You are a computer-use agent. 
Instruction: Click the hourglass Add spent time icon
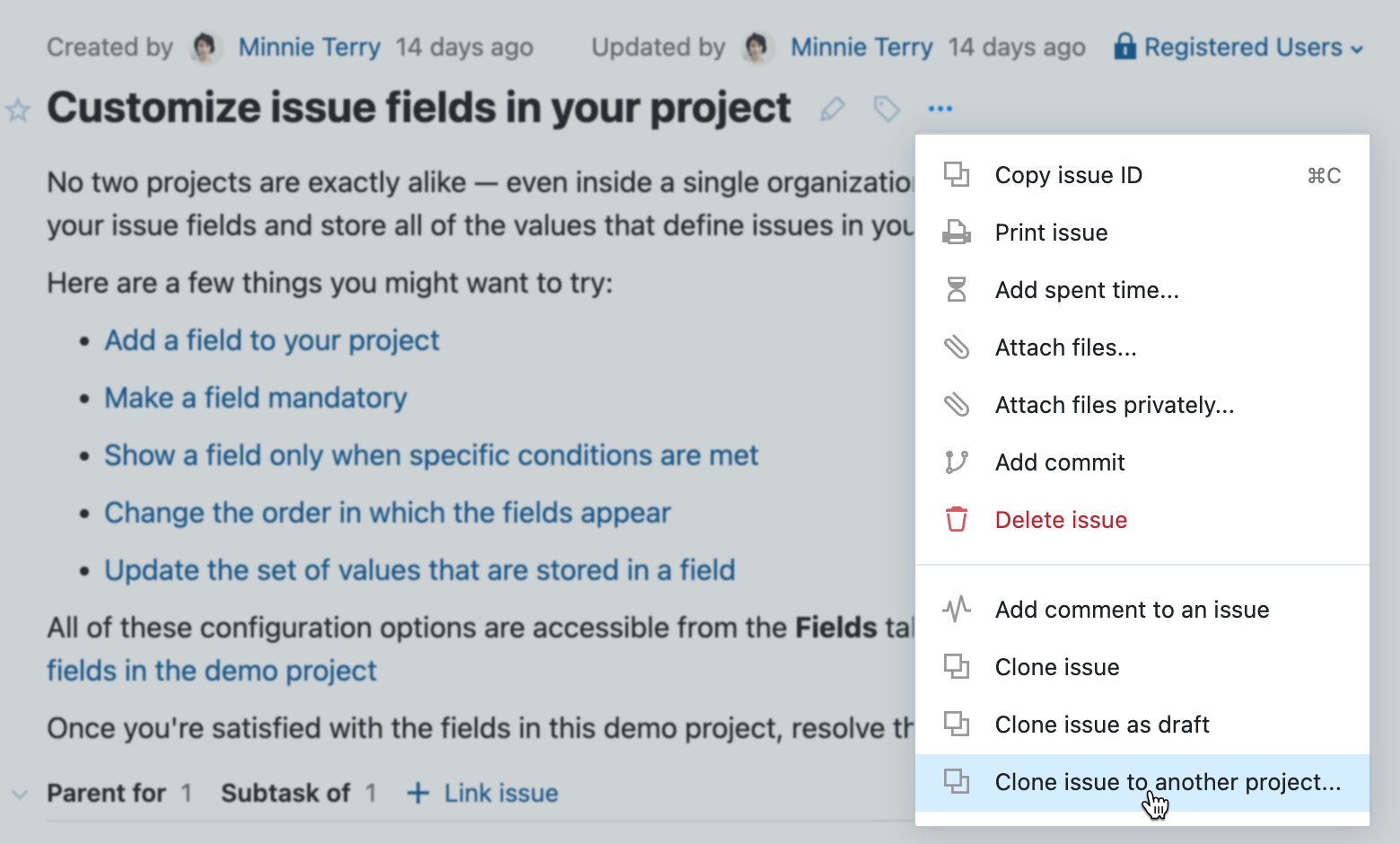click(956, 290)
